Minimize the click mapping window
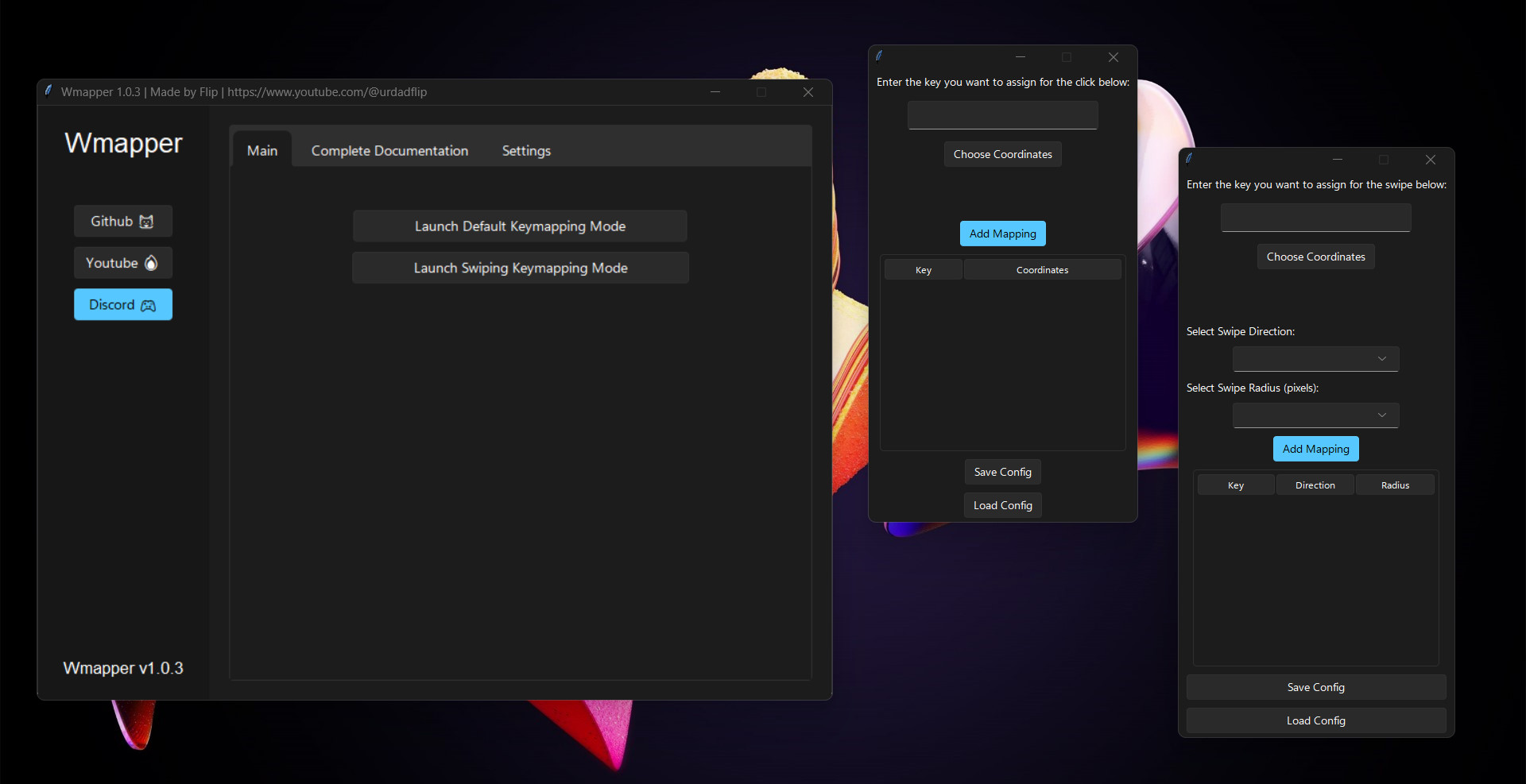This screenshot has height=784, width=1526. pos(1021,57)
